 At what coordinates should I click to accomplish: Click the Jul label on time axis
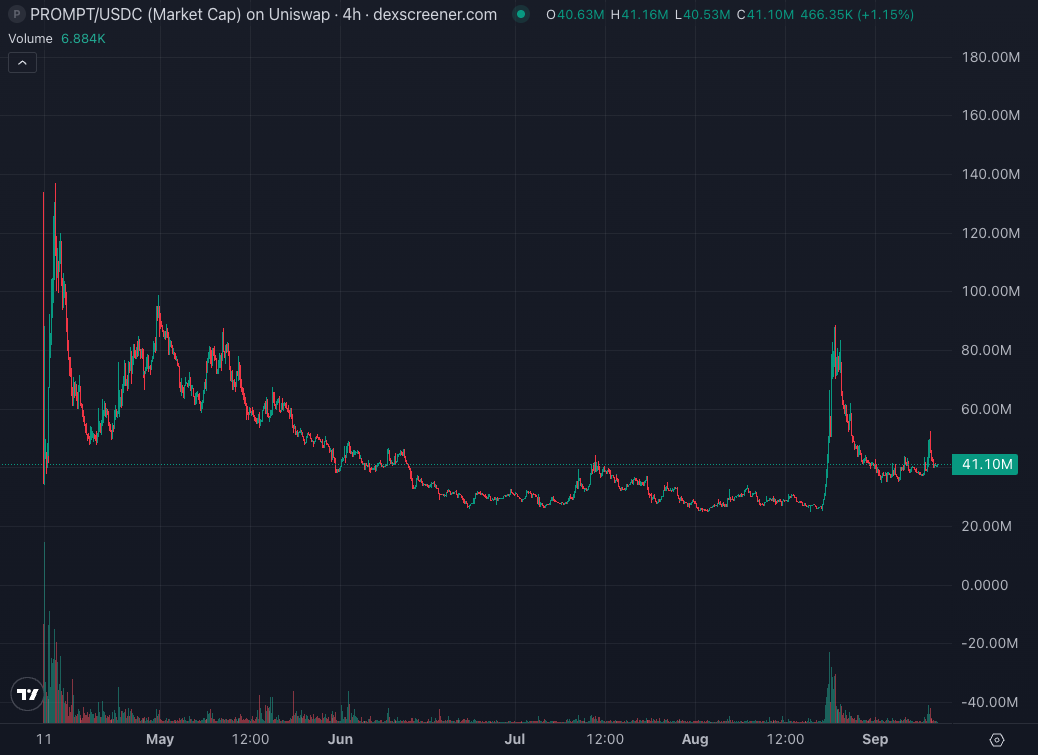[x=515, y=739]
